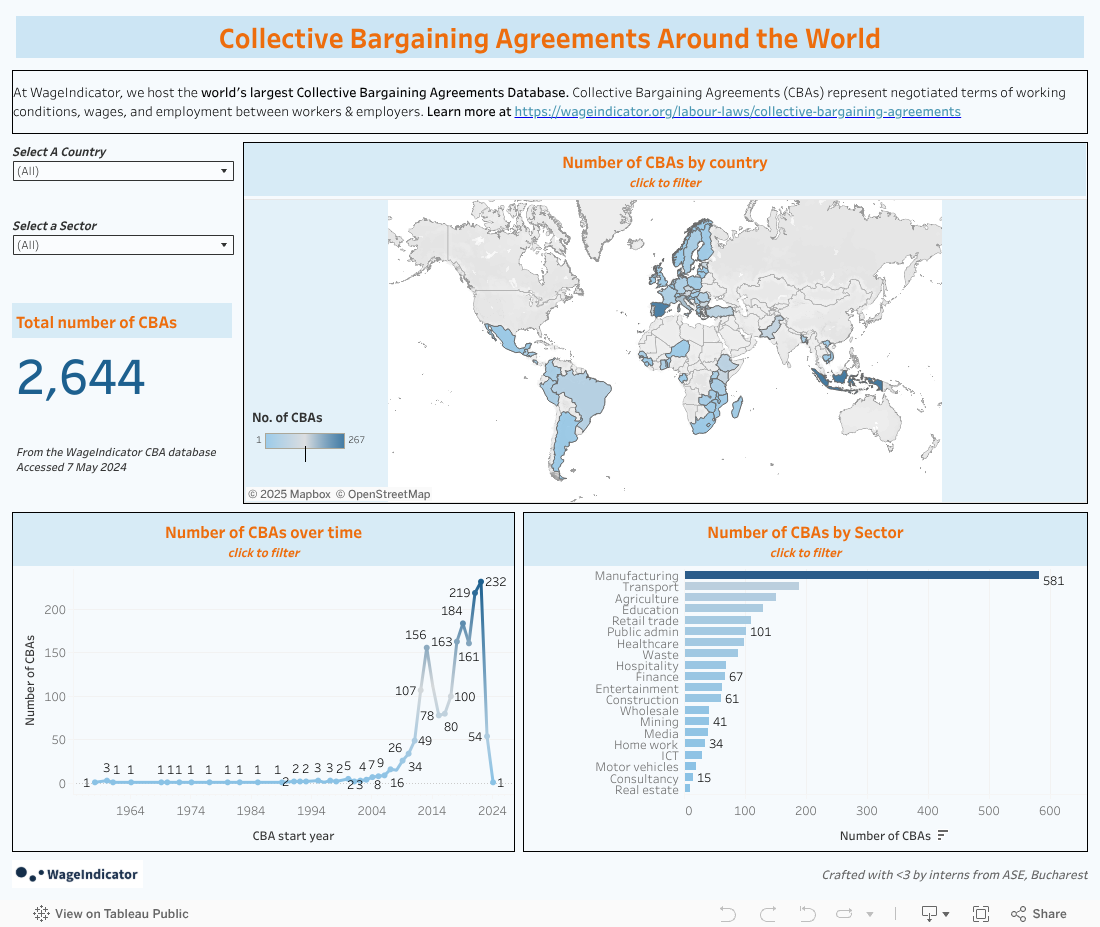This screenshot has height=927, width=1100.
Task: Open the wageindicator.org collective bargaining link
Action: 737,112
